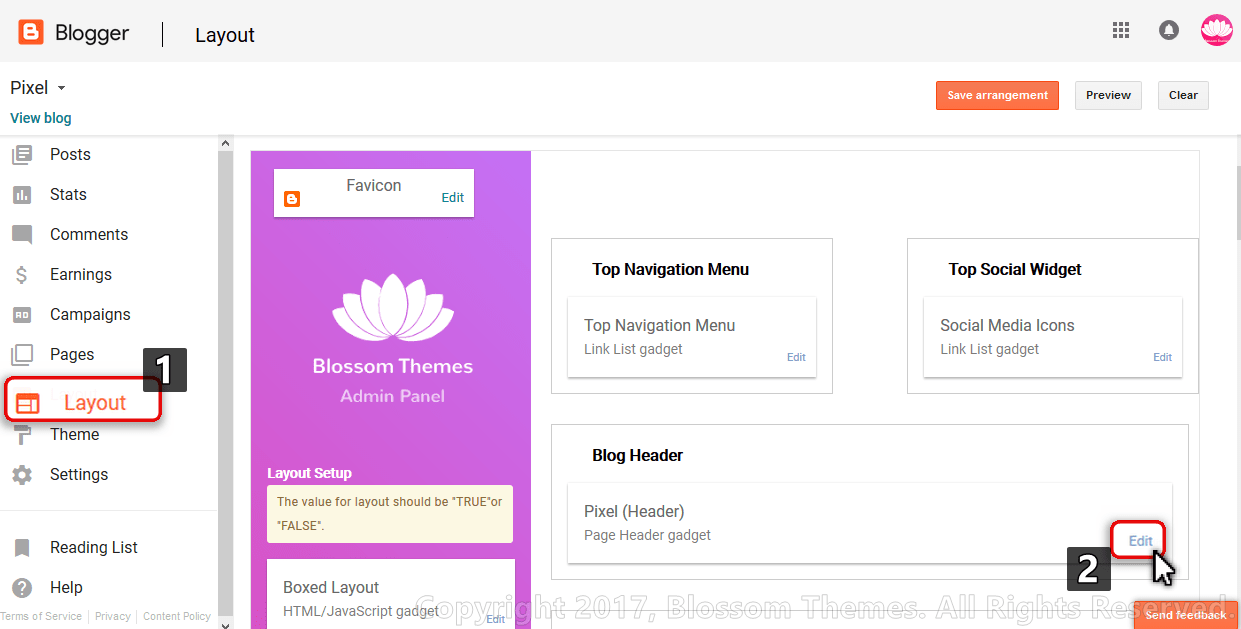Click the View blog link
Screen dimensions: 1241x629
41,118
